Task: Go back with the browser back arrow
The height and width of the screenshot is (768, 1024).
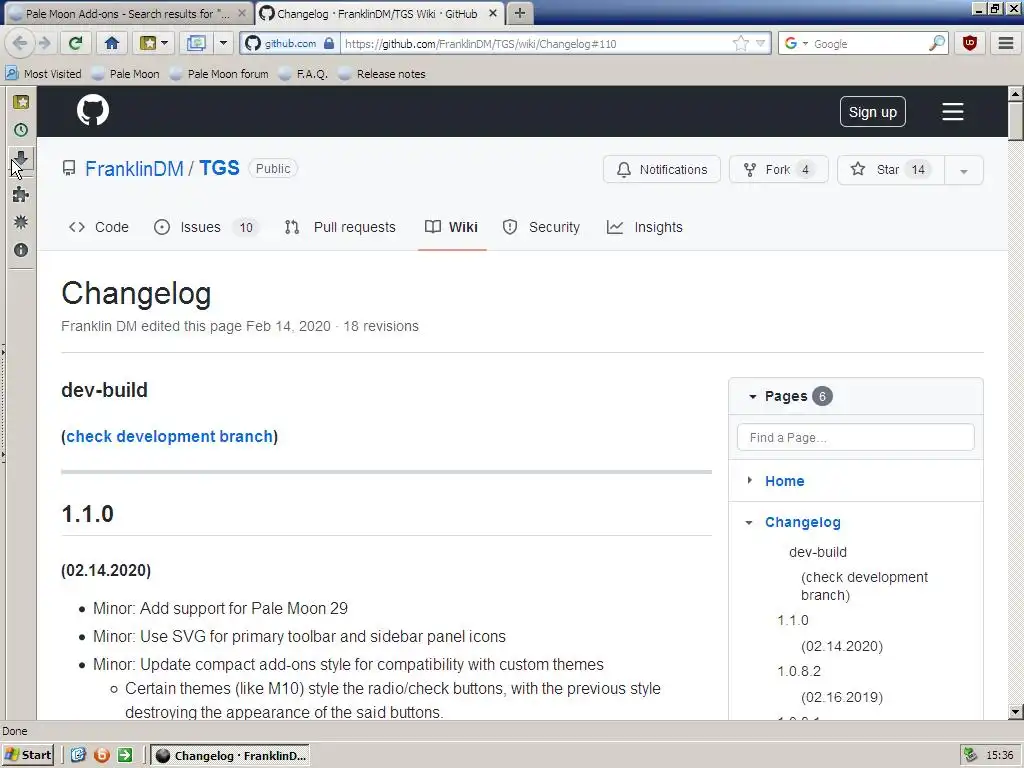Action: pyautogui.click(x=20, y=44)
